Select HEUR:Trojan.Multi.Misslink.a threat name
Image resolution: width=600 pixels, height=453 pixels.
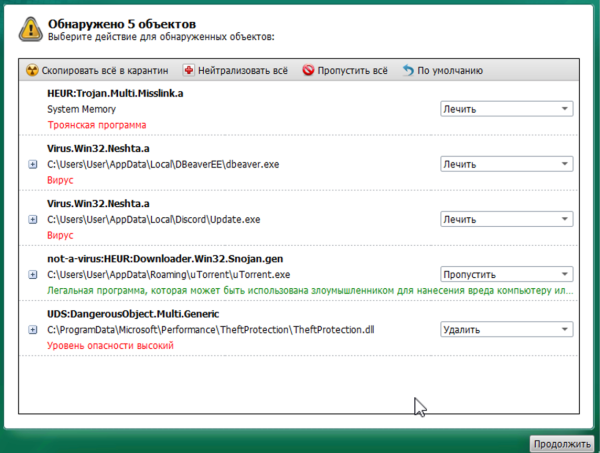(115, 93)
